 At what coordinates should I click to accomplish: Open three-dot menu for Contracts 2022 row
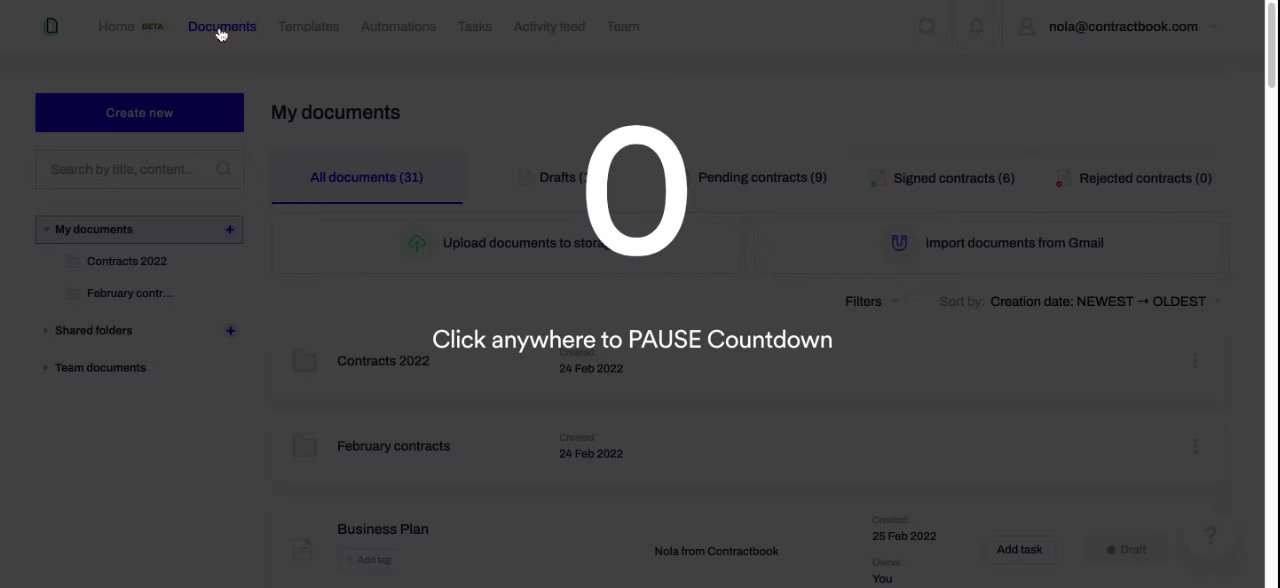1195,361
